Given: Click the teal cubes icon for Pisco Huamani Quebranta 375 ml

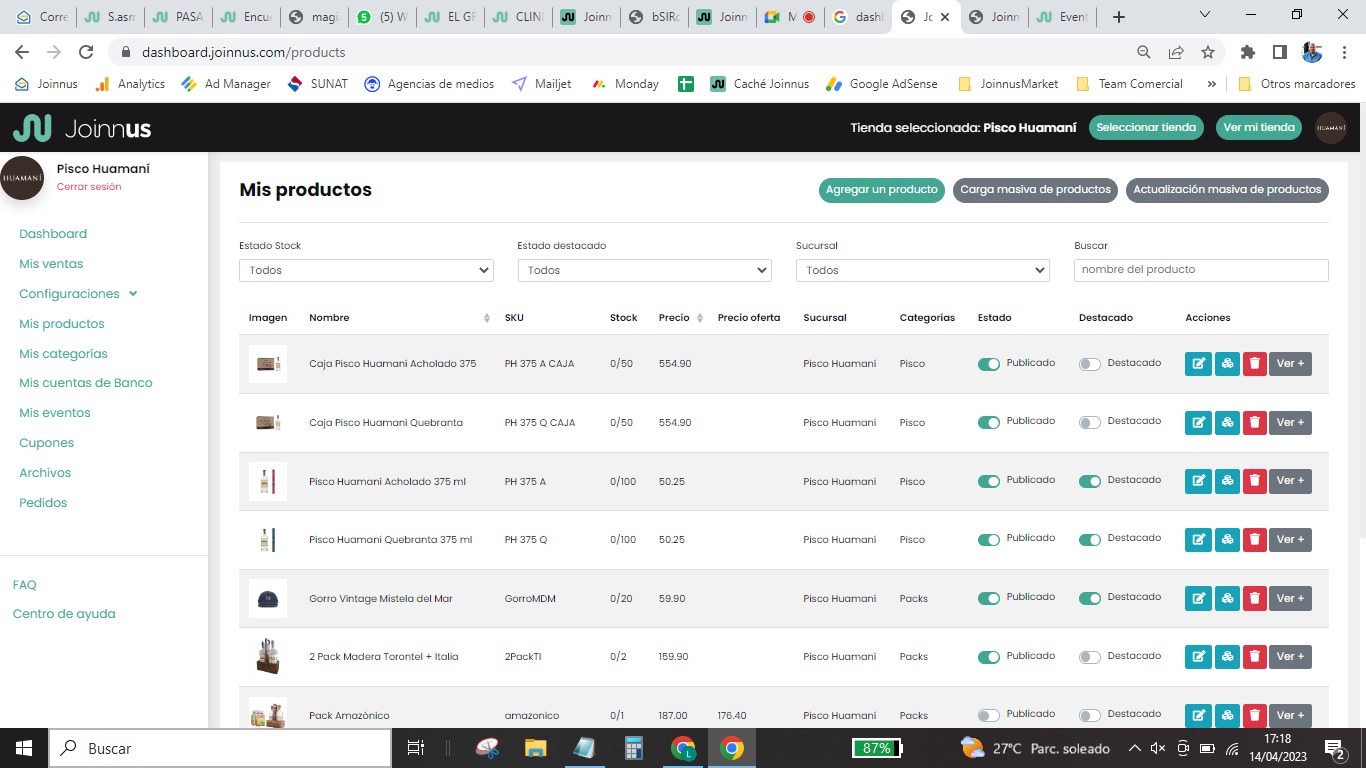Looking at the screenshot, I should coord(1226,540).
